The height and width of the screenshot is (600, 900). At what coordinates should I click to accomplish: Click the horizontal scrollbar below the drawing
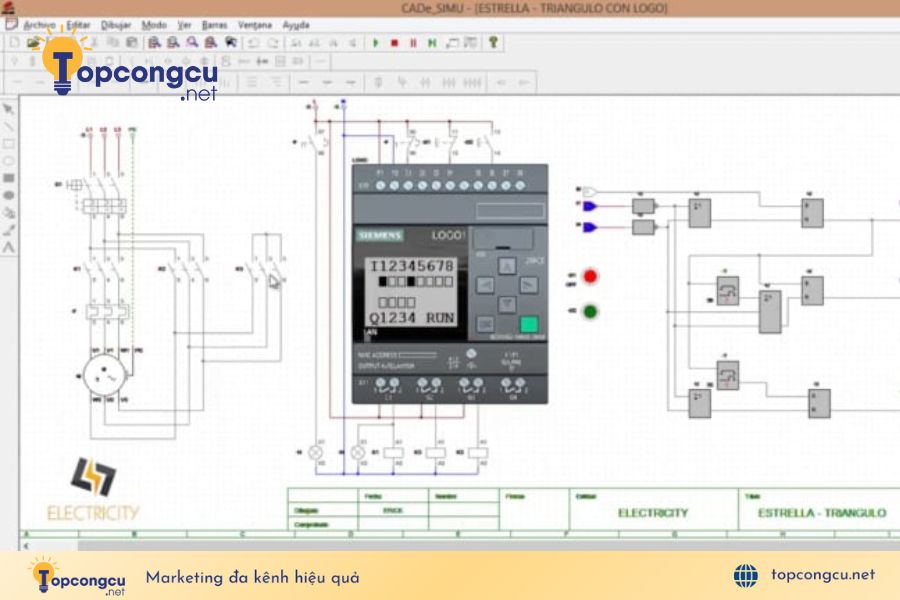[x=459, y=545]
